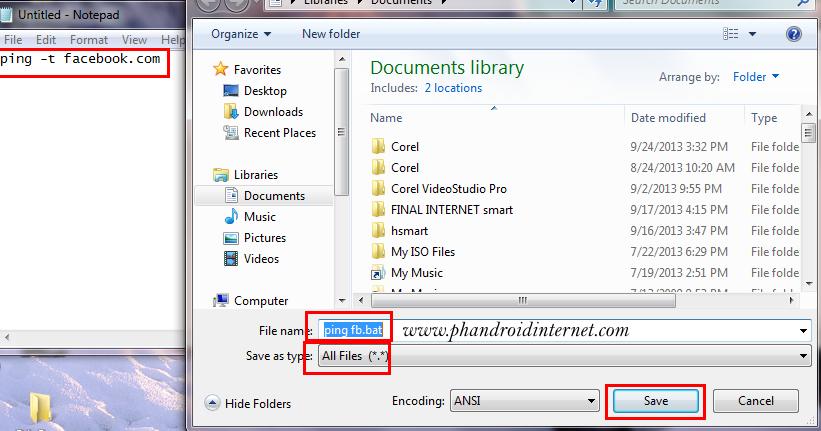Open the Encoding ANSI dropdown

(524, 401)
